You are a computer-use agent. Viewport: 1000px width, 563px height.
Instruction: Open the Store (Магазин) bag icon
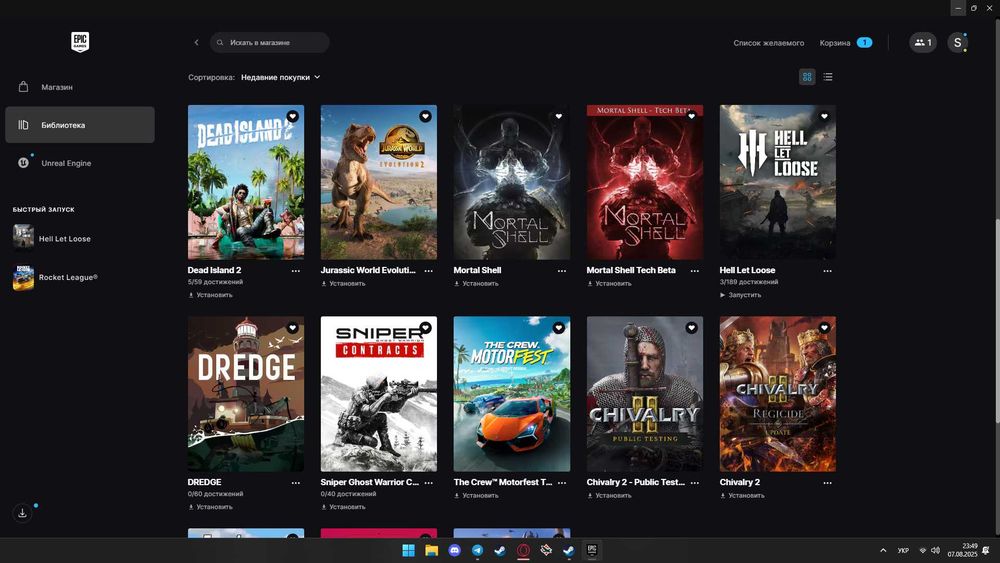click(x=24, y=87)
